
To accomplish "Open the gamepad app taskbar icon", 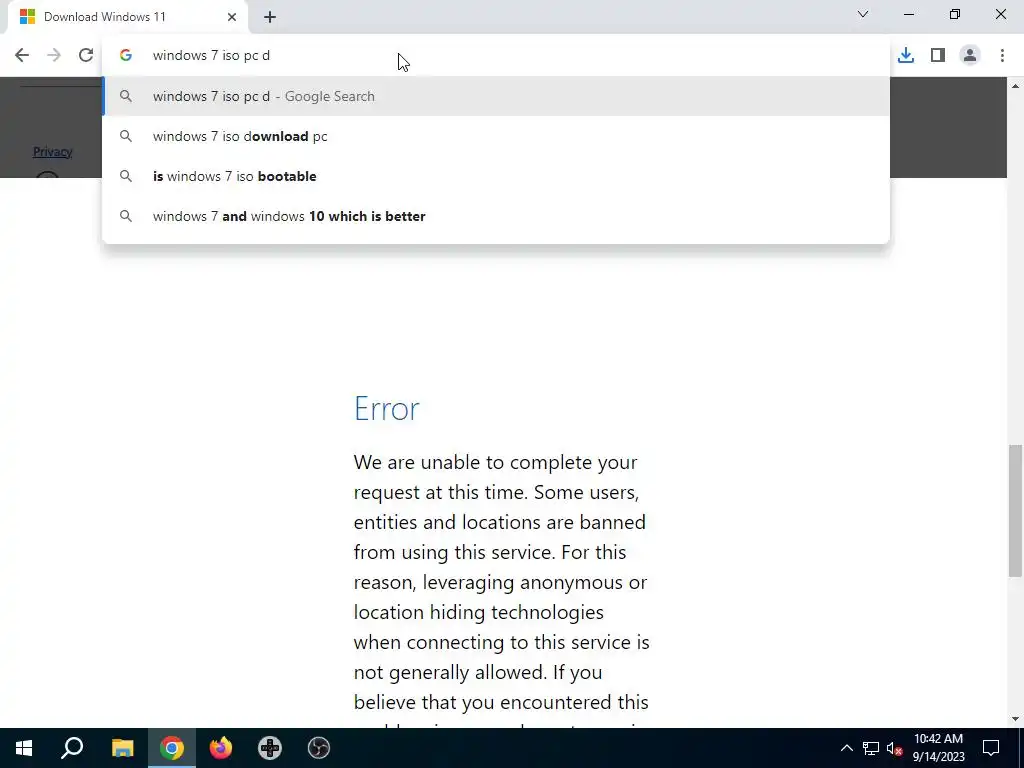I will coord(270,748).
